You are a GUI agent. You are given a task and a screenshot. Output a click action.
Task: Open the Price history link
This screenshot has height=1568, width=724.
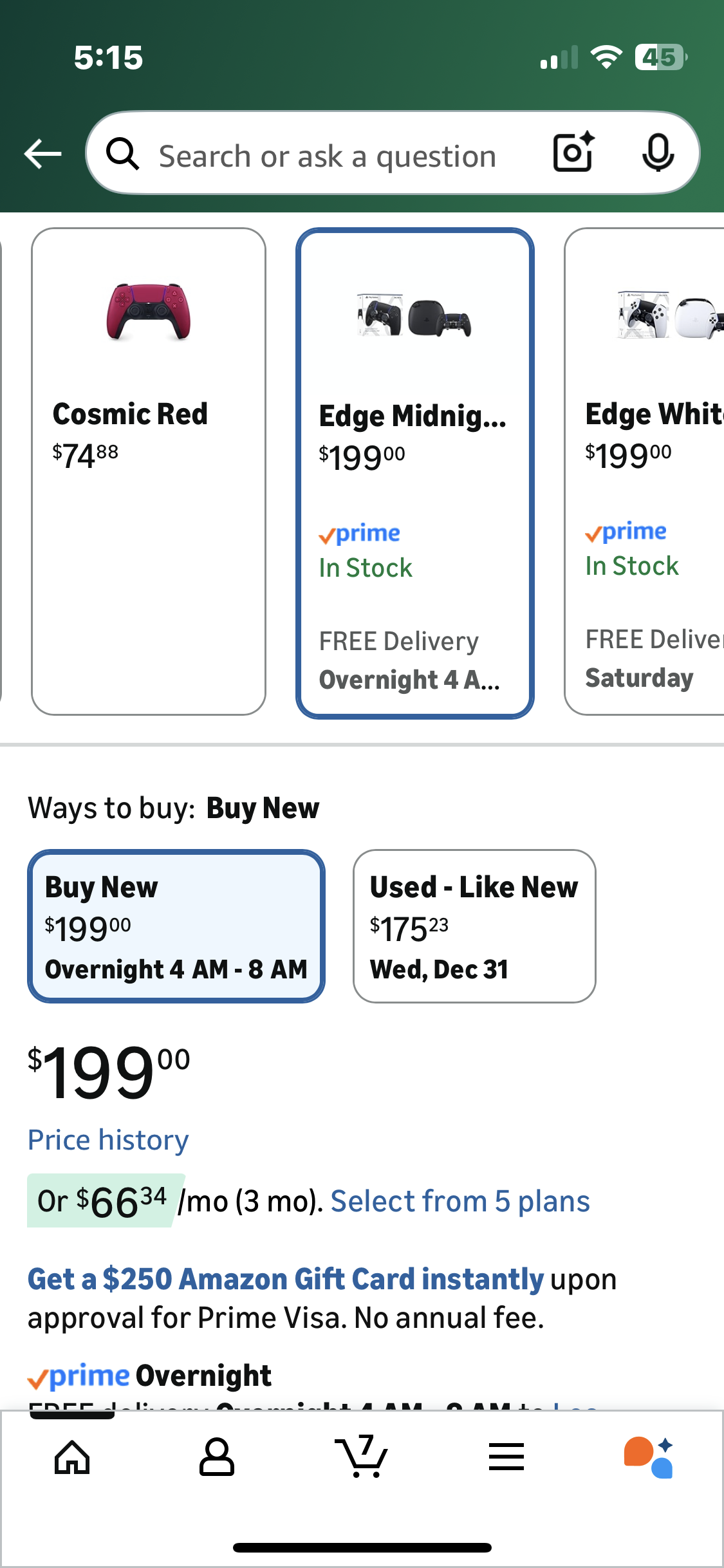[108, 1140]
